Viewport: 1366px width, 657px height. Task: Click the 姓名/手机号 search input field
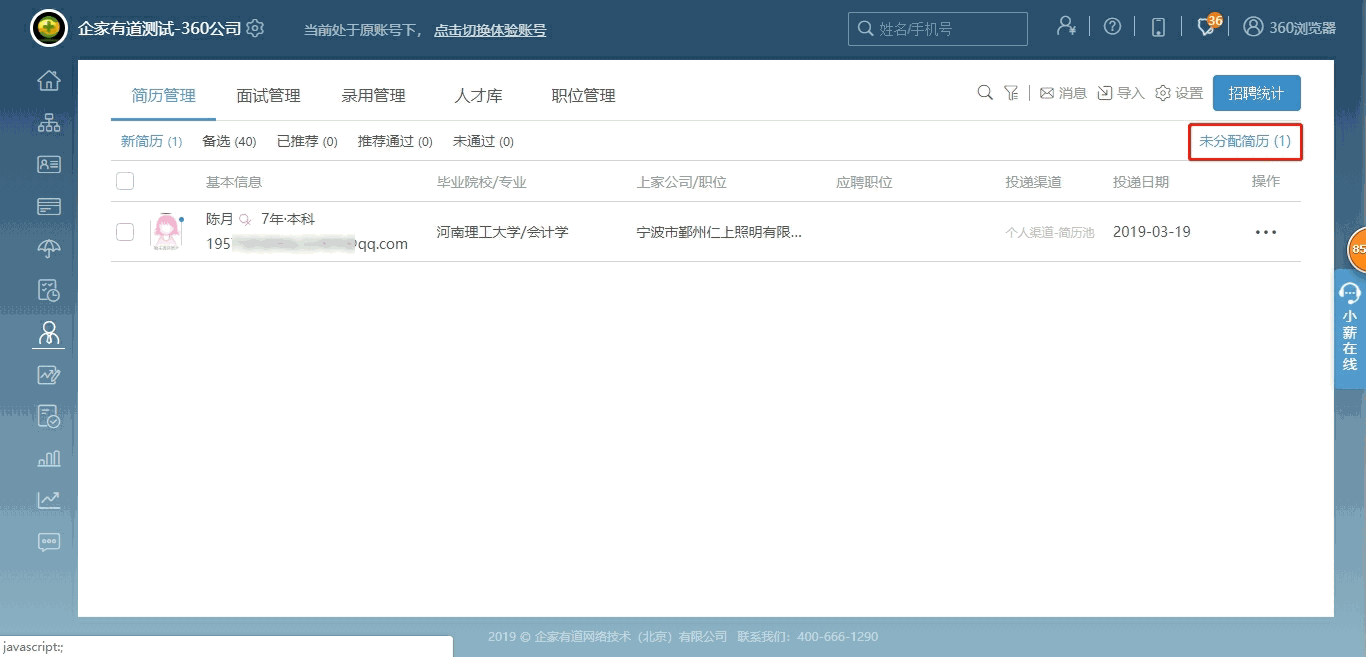coord(945,29)
